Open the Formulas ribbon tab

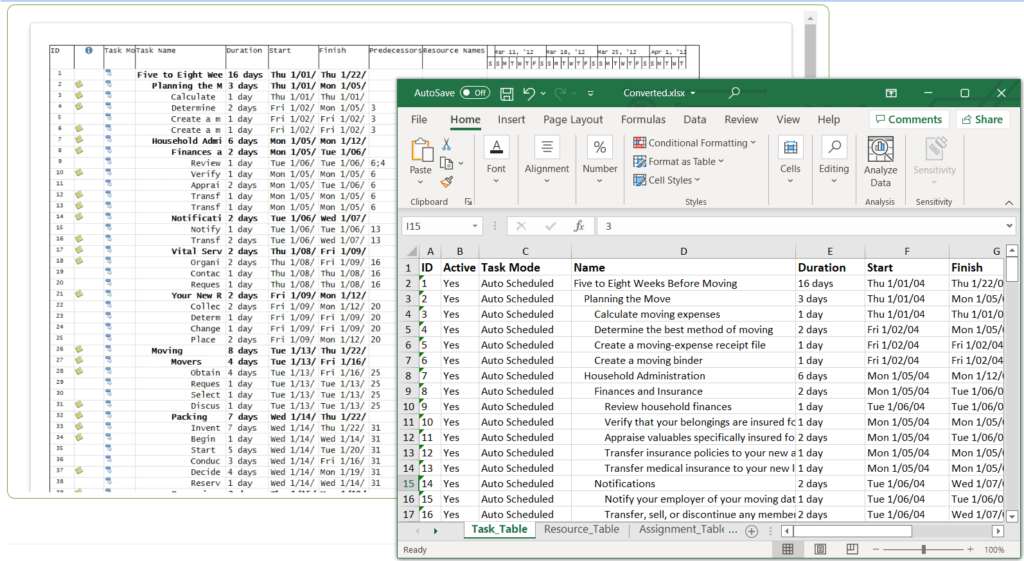pyautogui.click(x=643, y=119)
